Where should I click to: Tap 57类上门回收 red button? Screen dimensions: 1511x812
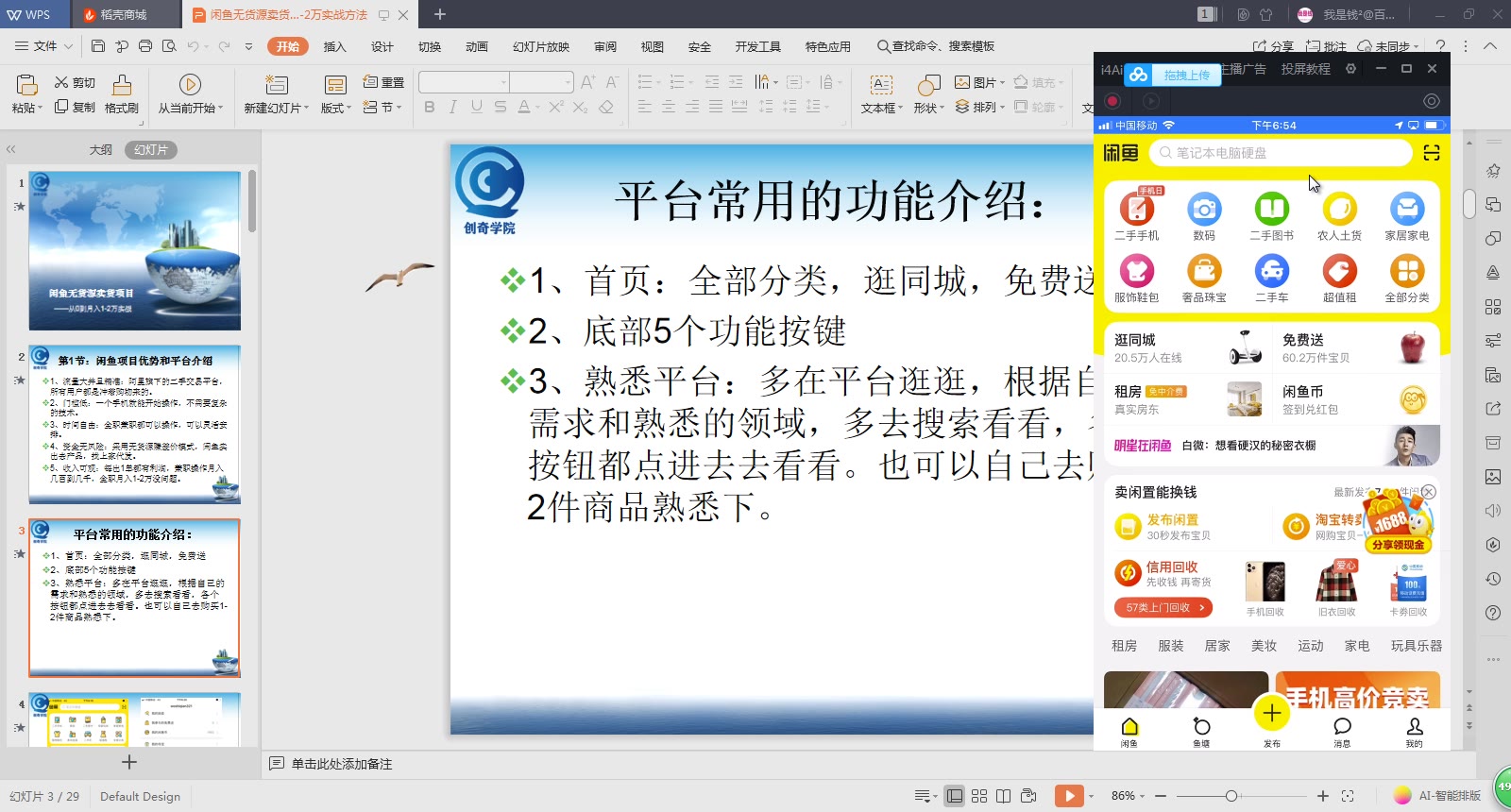[x=1163, y=608]
